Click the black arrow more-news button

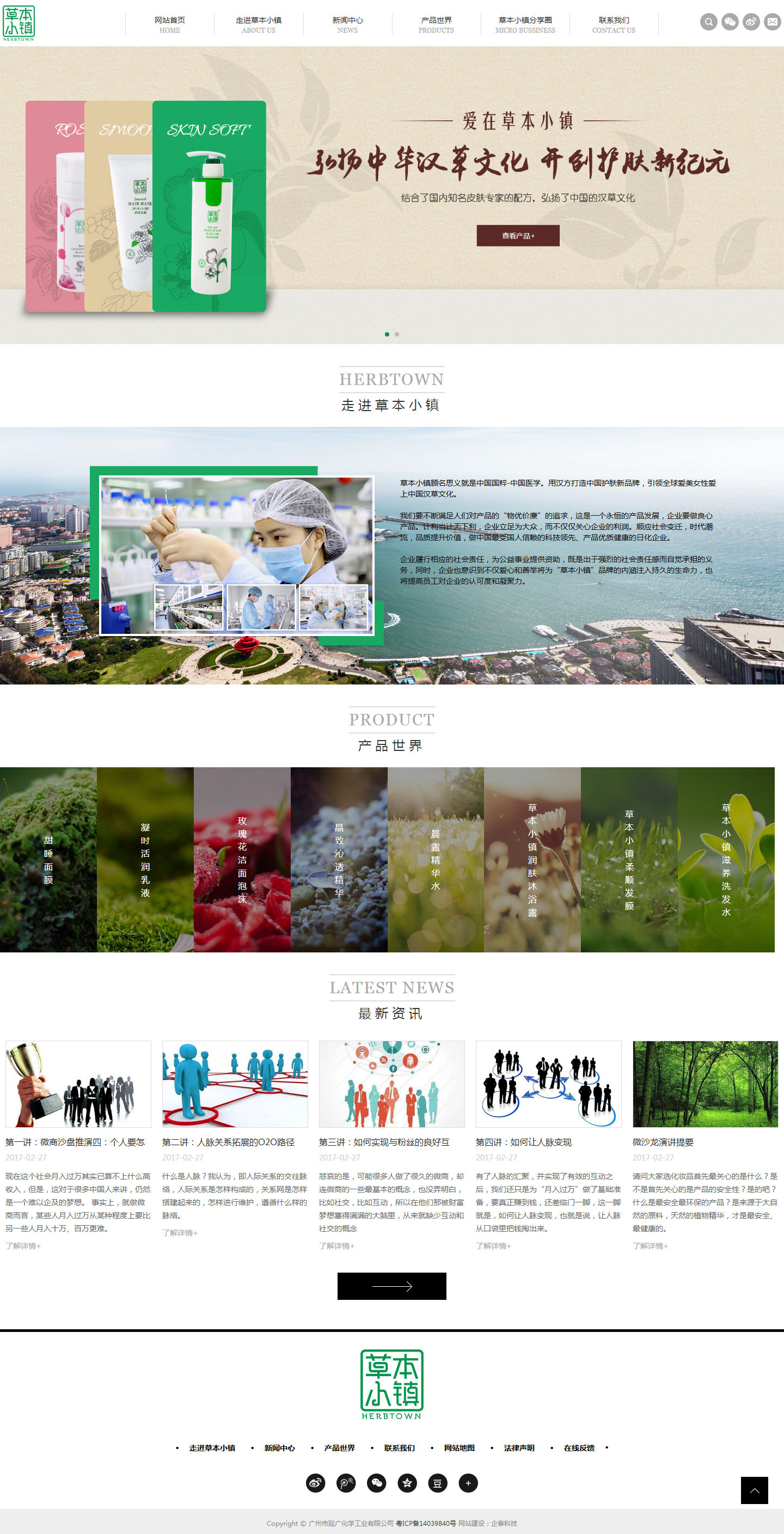391,1286
